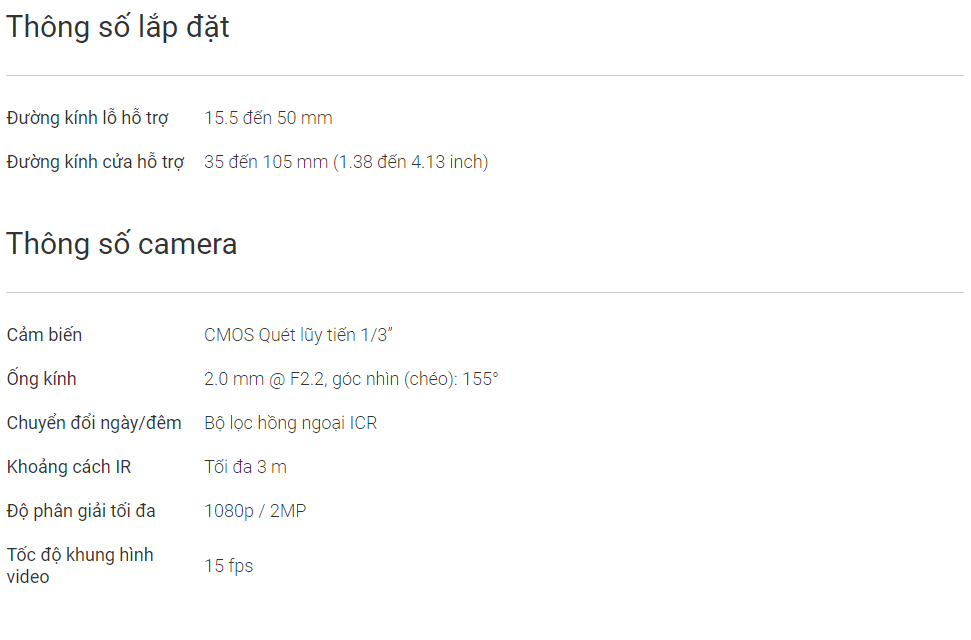The image size is (971, 640).
Task: Select the value 'Tối đa 3 m'
Action: 245,467
